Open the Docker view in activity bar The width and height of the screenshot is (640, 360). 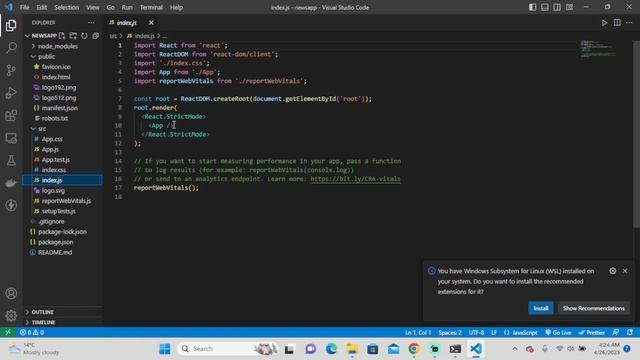[11, 183]
